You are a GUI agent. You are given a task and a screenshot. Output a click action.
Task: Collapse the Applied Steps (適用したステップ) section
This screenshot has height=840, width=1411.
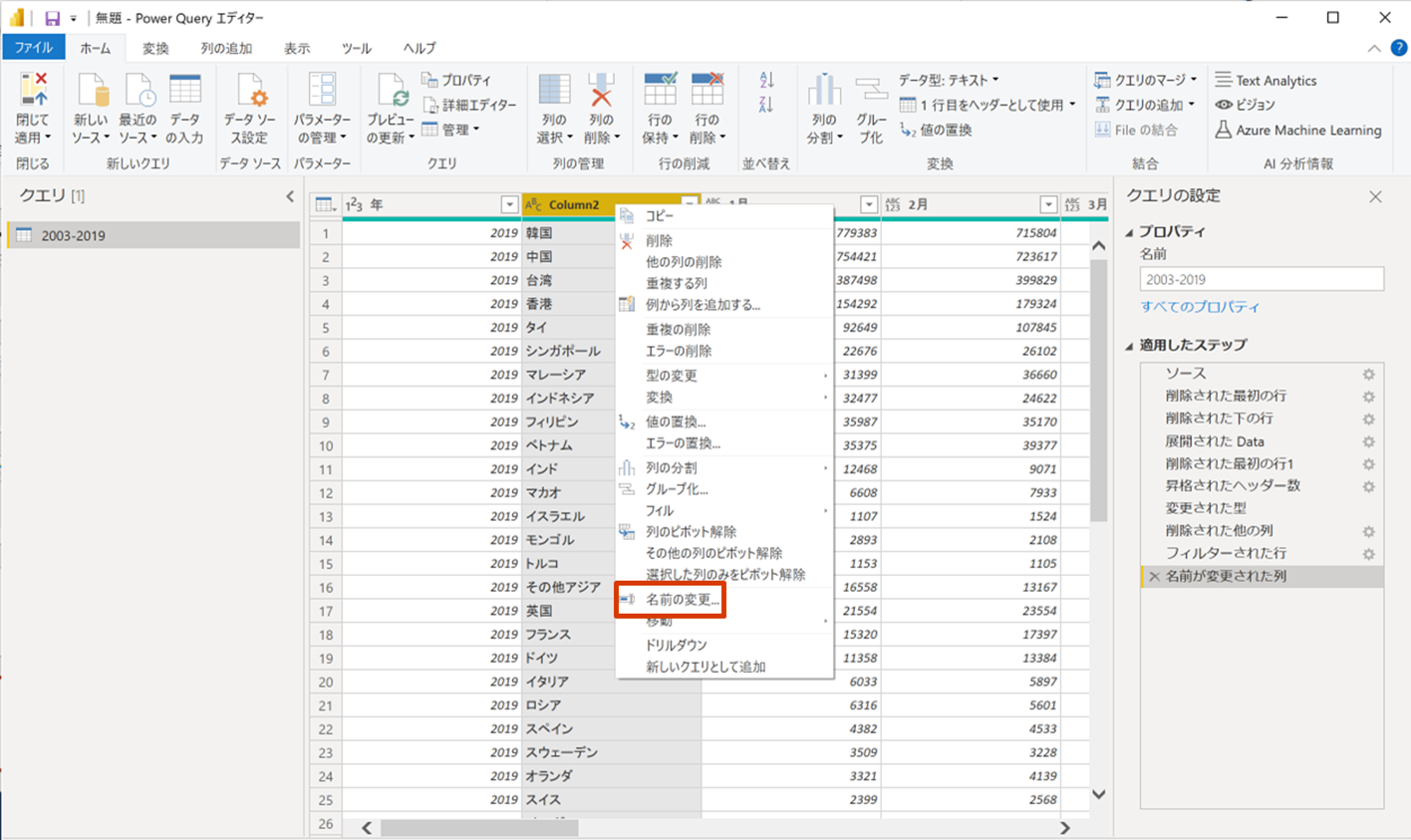(1130, 346)
